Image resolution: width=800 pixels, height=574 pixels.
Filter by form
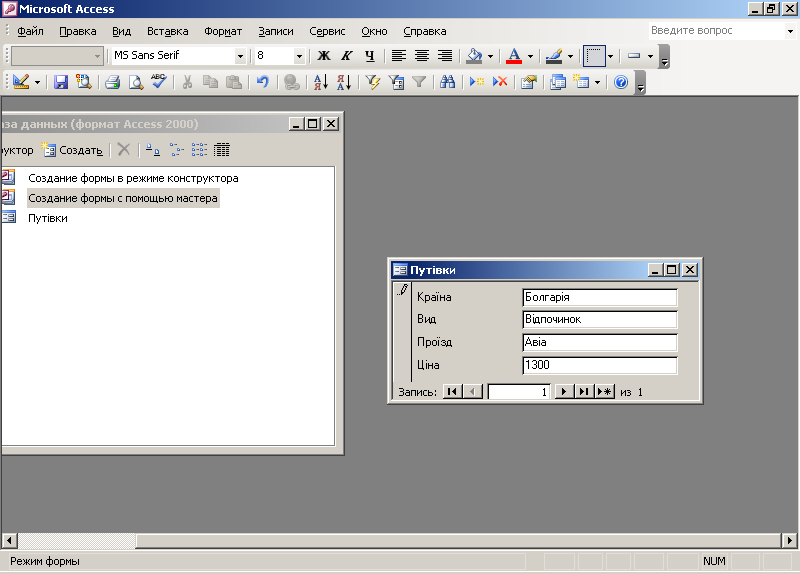pyautogui.click(x=396, y=82)
